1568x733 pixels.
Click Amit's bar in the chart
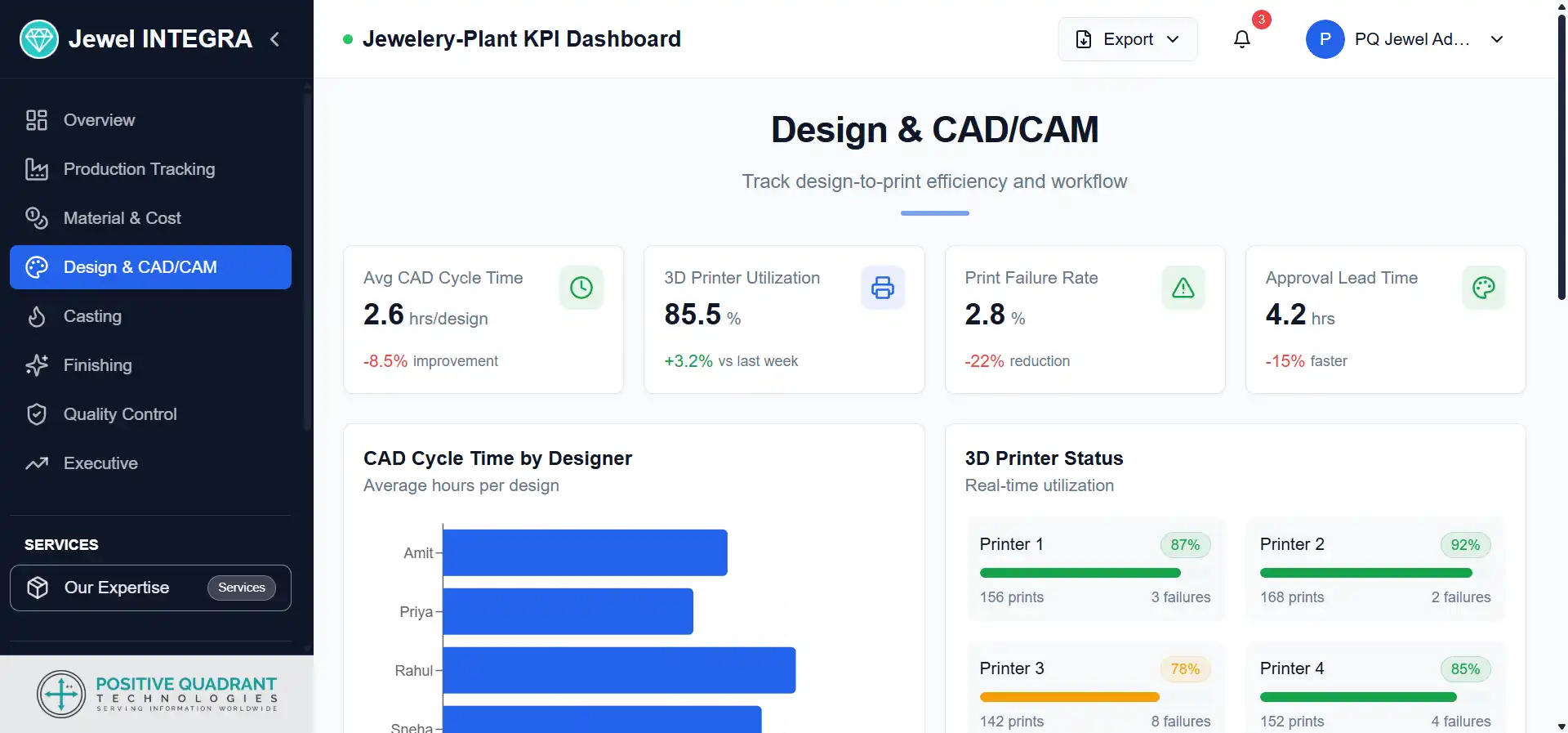(585, 552)
